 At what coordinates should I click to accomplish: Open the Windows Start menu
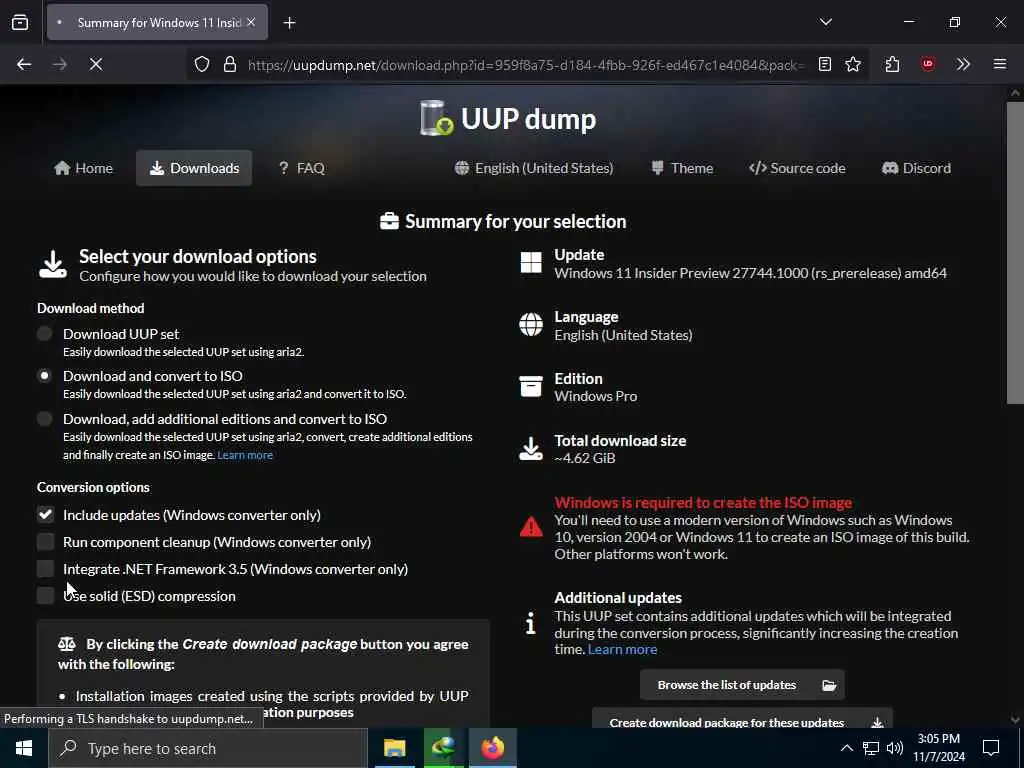pos(24,748)
